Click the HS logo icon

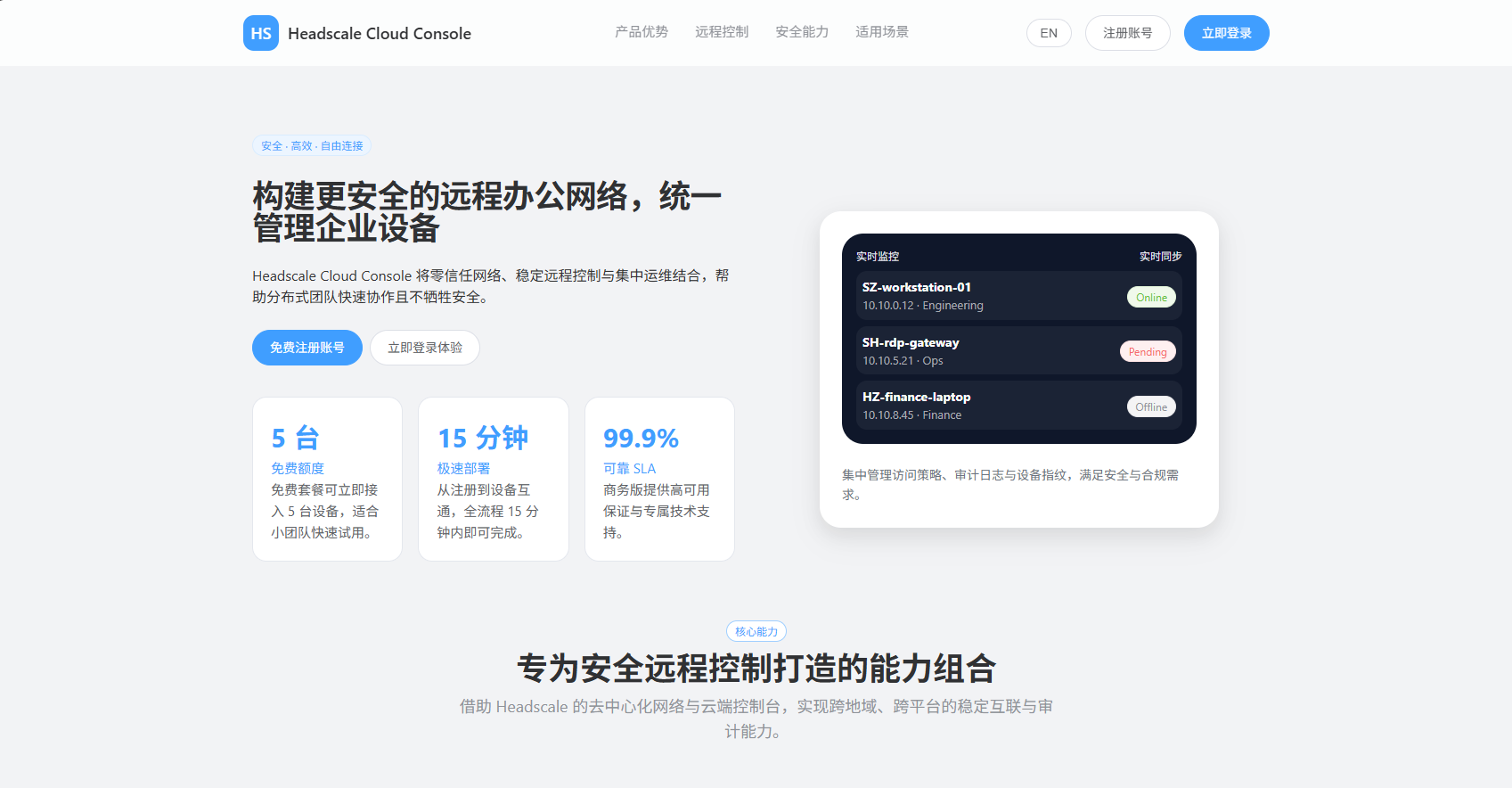260,33
